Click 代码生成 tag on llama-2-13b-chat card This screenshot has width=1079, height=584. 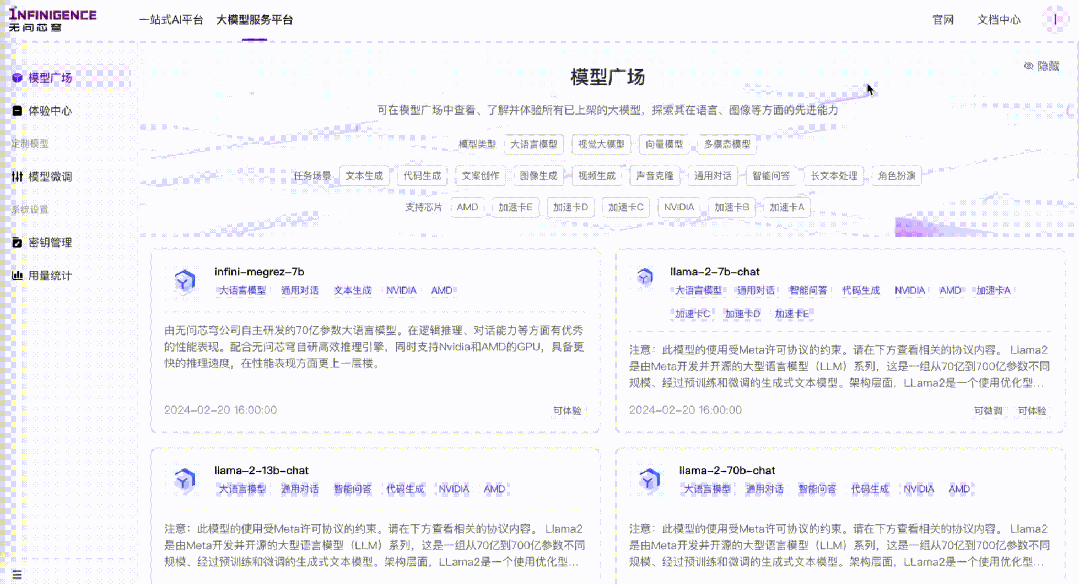point(405,490)
